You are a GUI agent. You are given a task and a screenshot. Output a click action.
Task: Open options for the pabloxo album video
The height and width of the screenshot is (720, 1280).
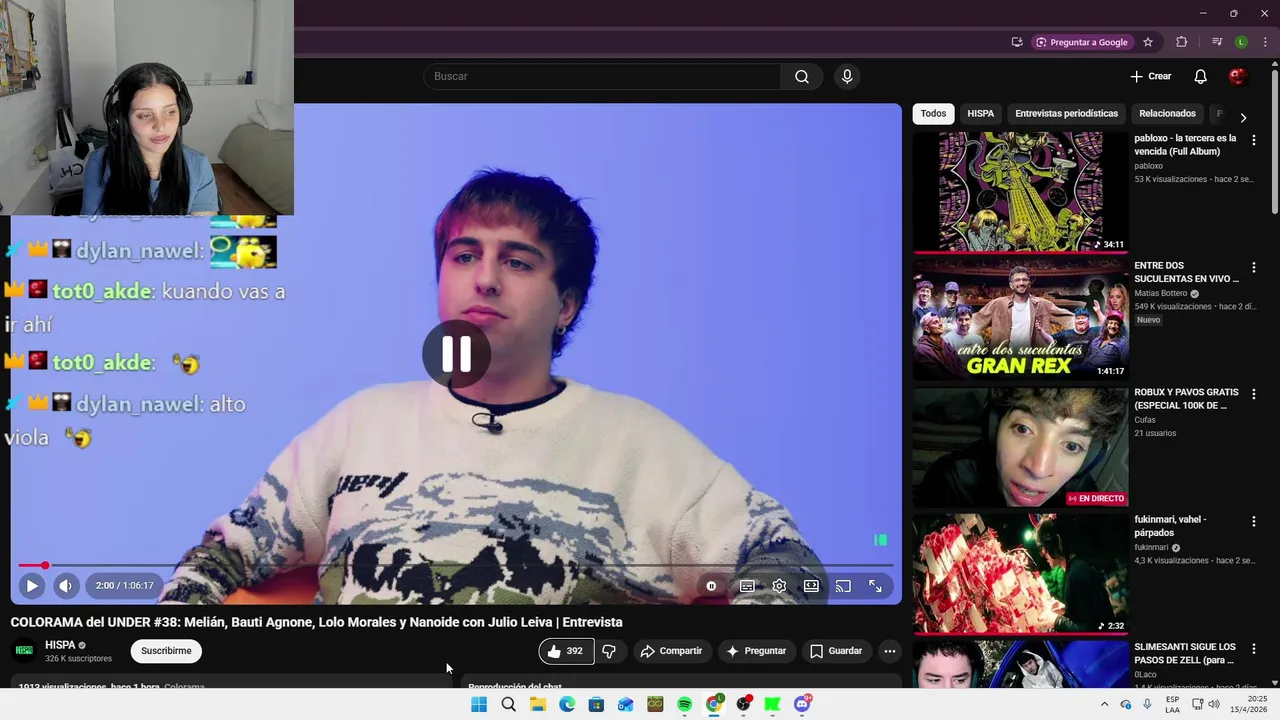[1253, 140]
